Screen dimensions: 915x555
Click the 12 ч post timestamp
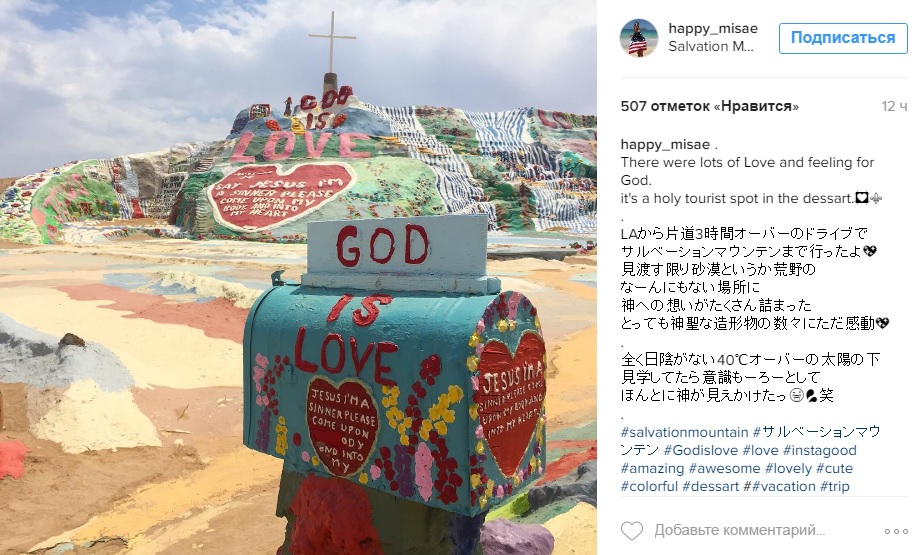point(894,106)
